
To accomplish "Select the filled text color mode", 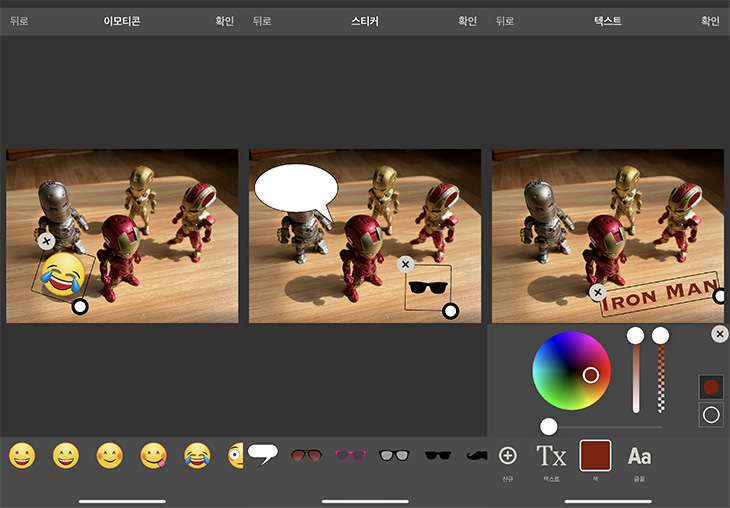I will 711,387.
